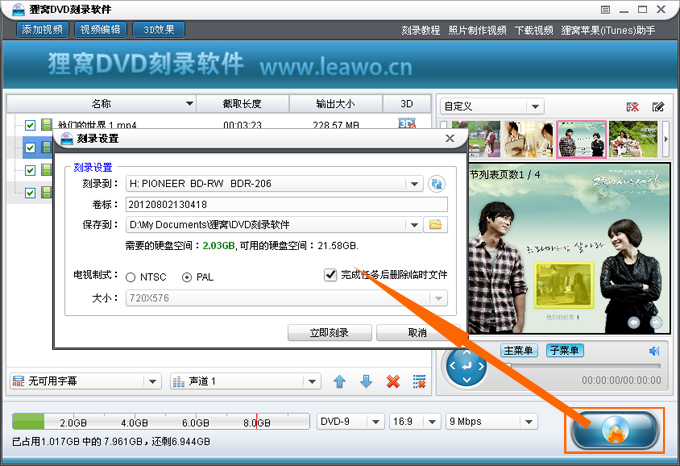Switch to the submenu tab

pyautogui.click(x=565, y=350)
